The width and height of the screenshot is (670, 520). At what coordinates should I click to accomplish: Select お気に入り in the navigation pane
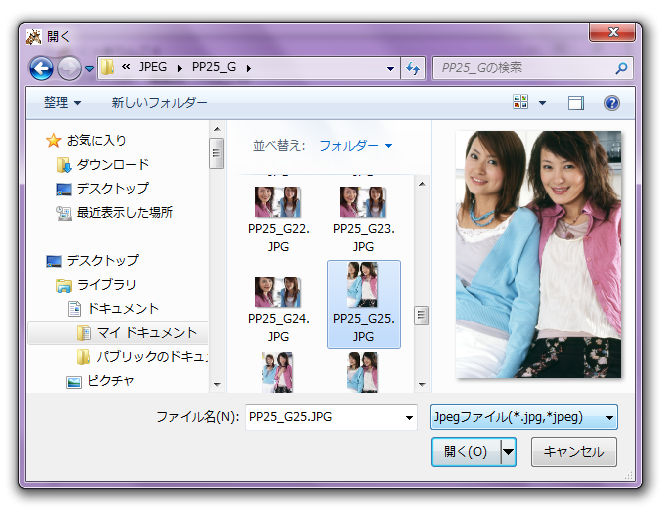[97, 141]
